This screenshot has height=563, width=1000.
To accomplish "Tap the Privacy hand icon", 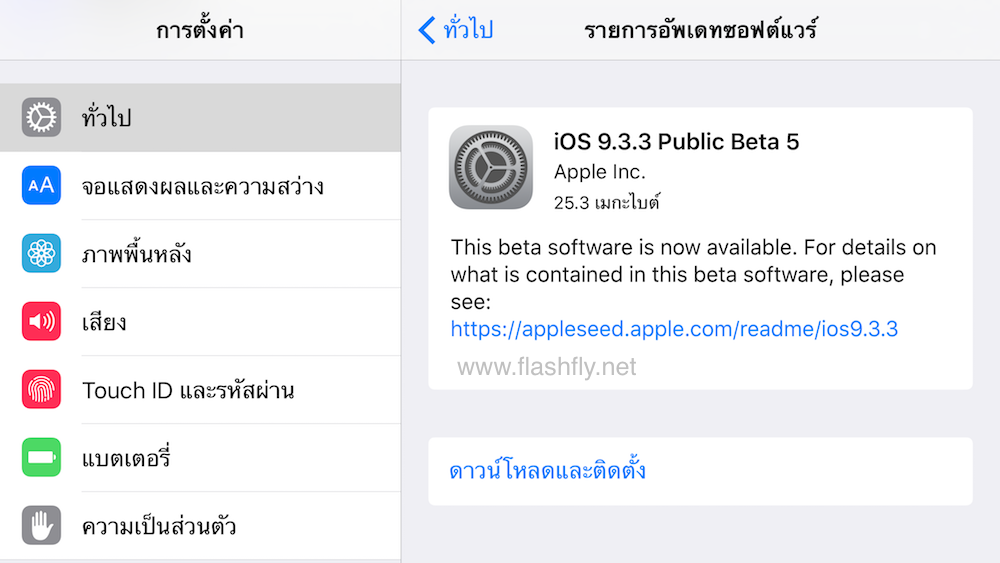I will tap(42, 526).
